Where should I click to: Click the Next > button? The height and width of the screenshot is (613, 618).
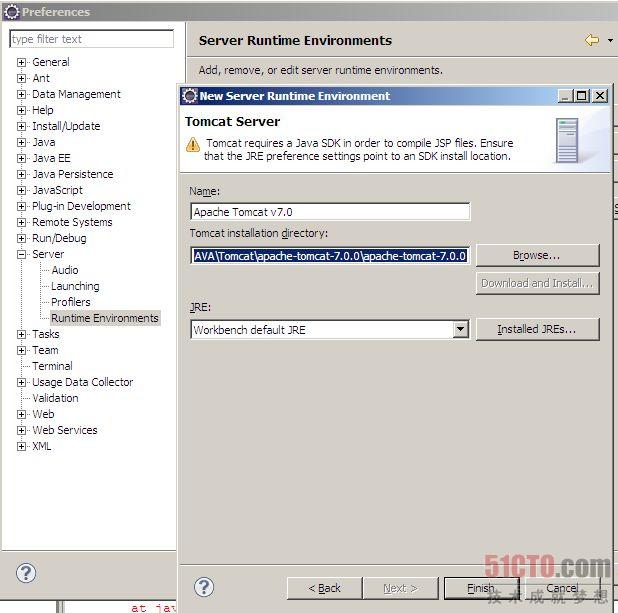pyautogui.click(x=400, y=588)
